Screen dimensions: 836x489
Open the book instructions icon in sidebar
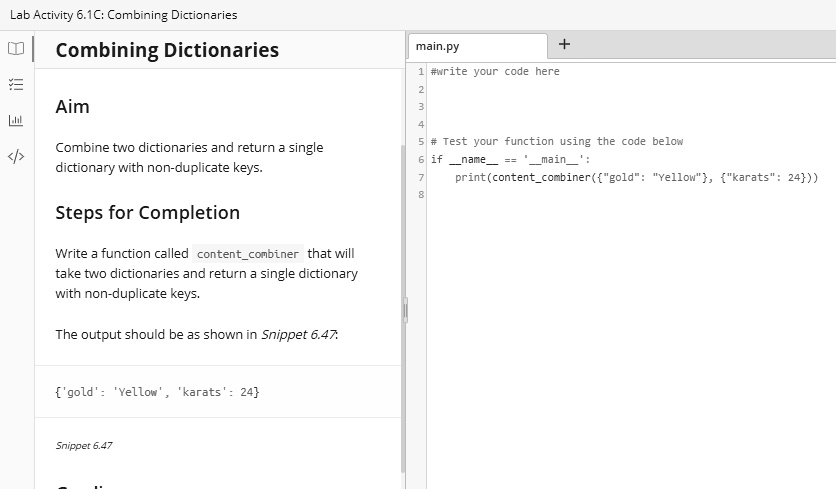(16, 48)
